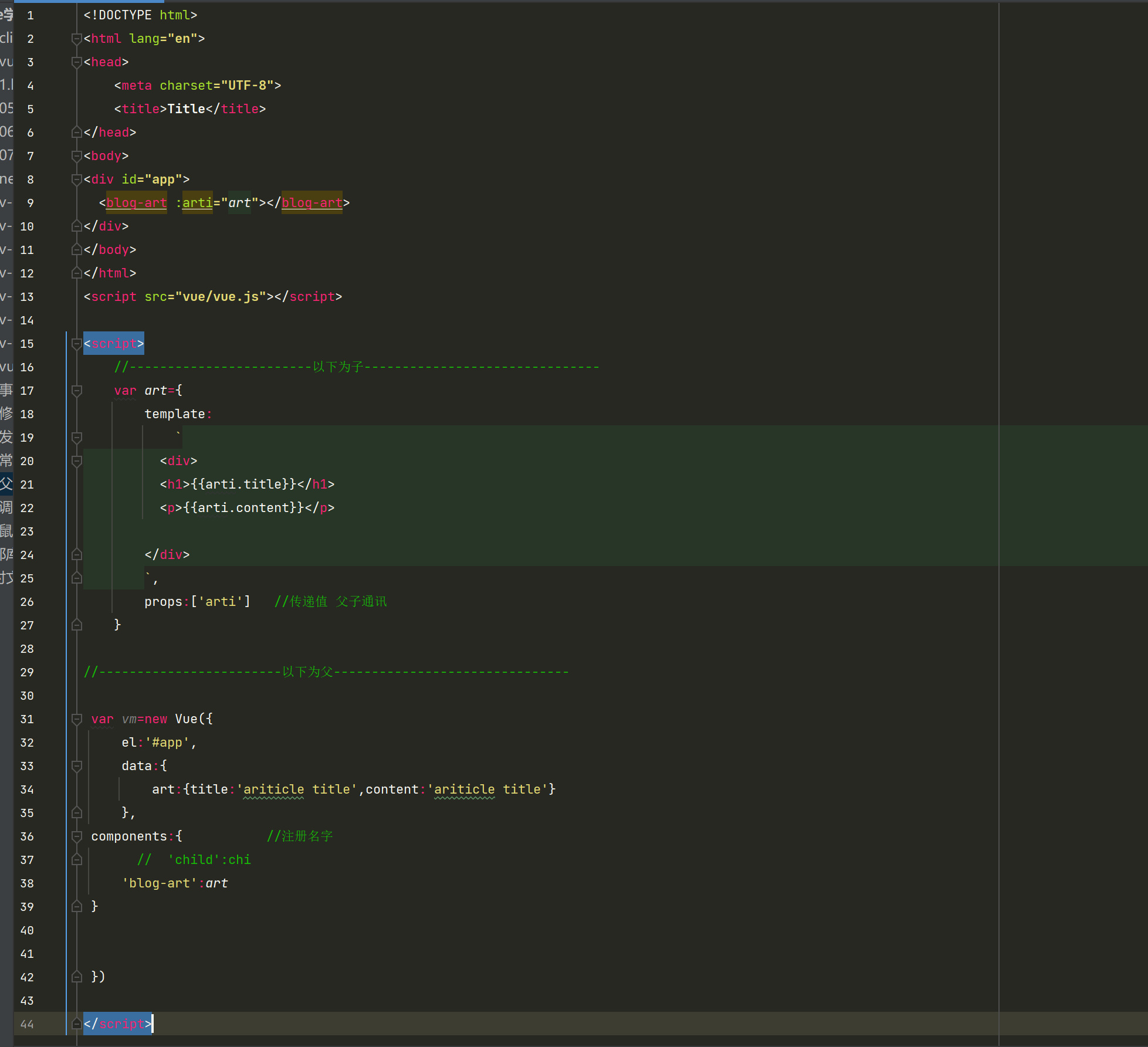The width and height of the screenshot is (1148, 1047).
Task: Click fold end marker on closing script line 44
Action: click(76, 1024)
